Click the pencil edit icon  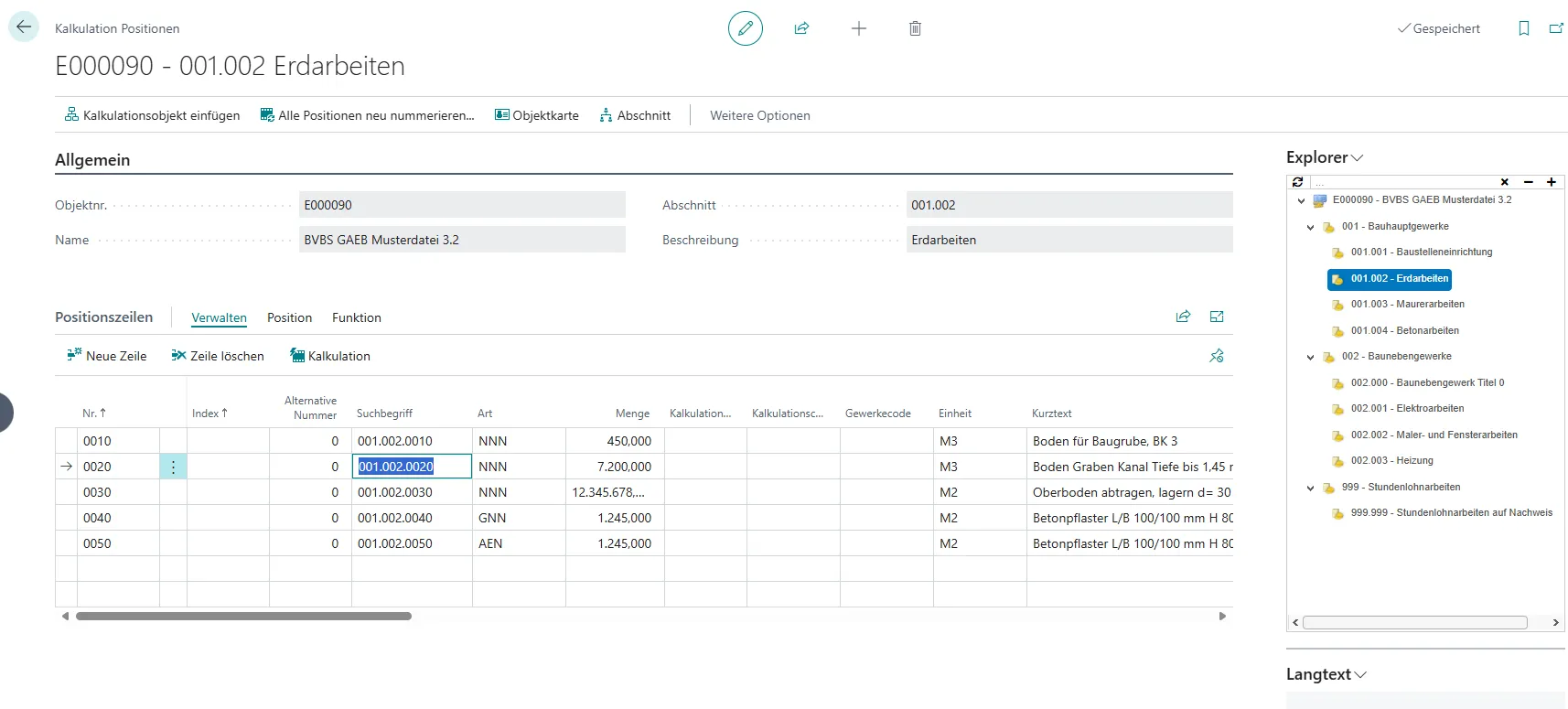[745, 28]
